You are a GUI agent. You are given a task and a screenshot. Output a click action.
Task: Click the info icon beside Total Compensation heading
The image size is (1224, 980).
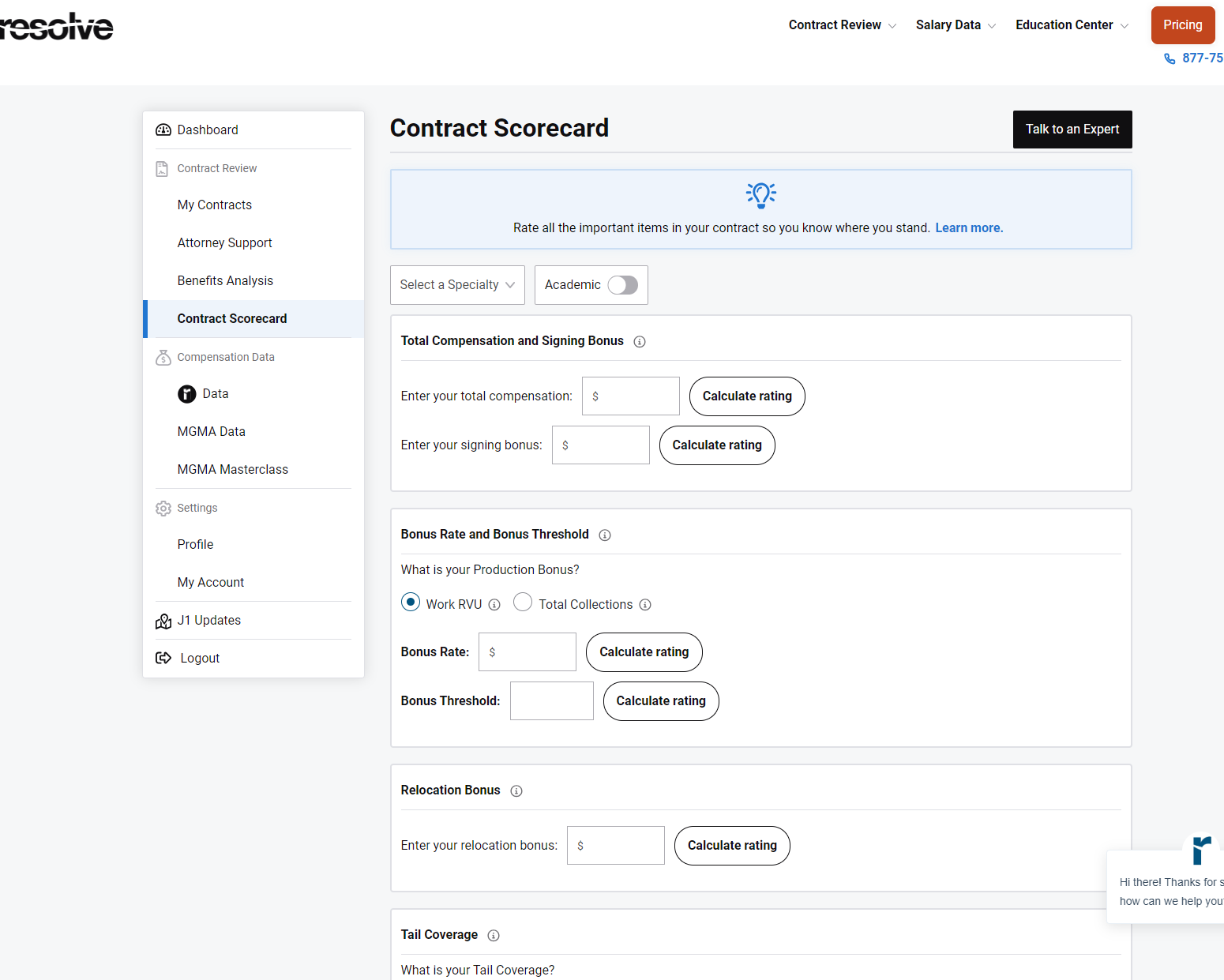[640, 342]
